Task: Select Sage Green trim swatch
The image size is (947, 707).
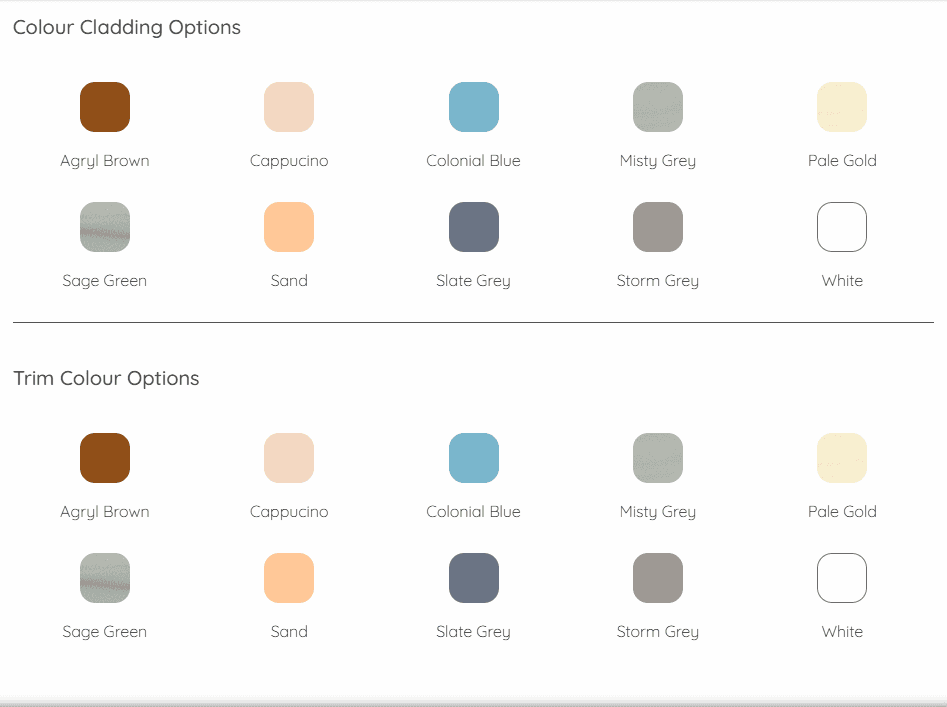Action: pyautogui.click(x=105, y=578)
